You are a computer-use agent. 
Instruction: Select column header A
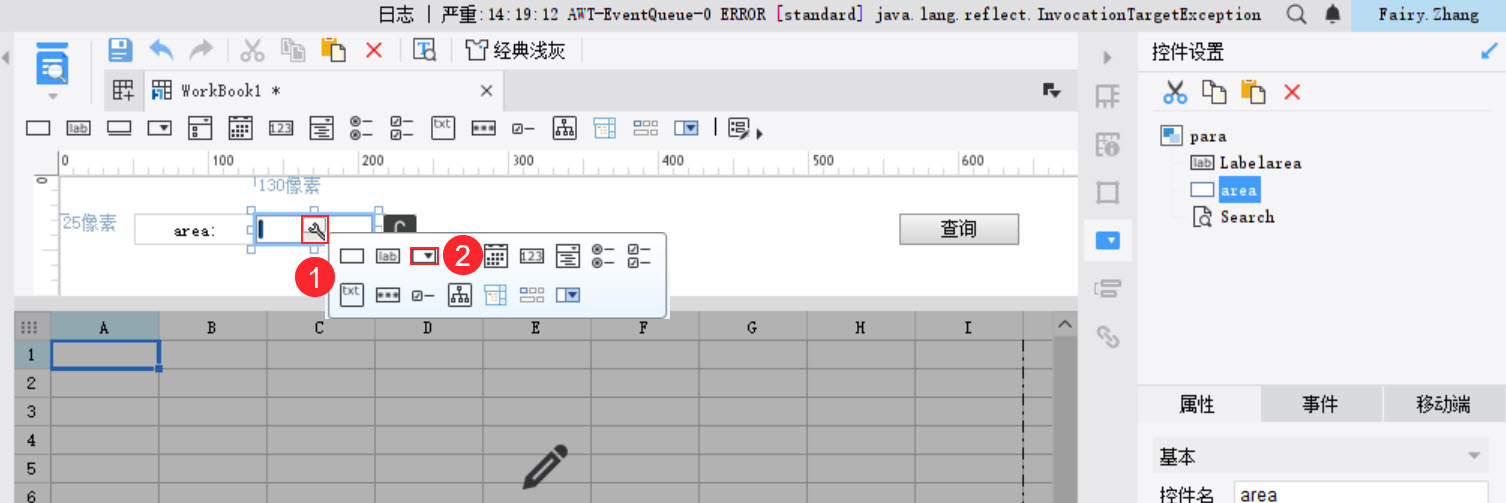[104, 326]
